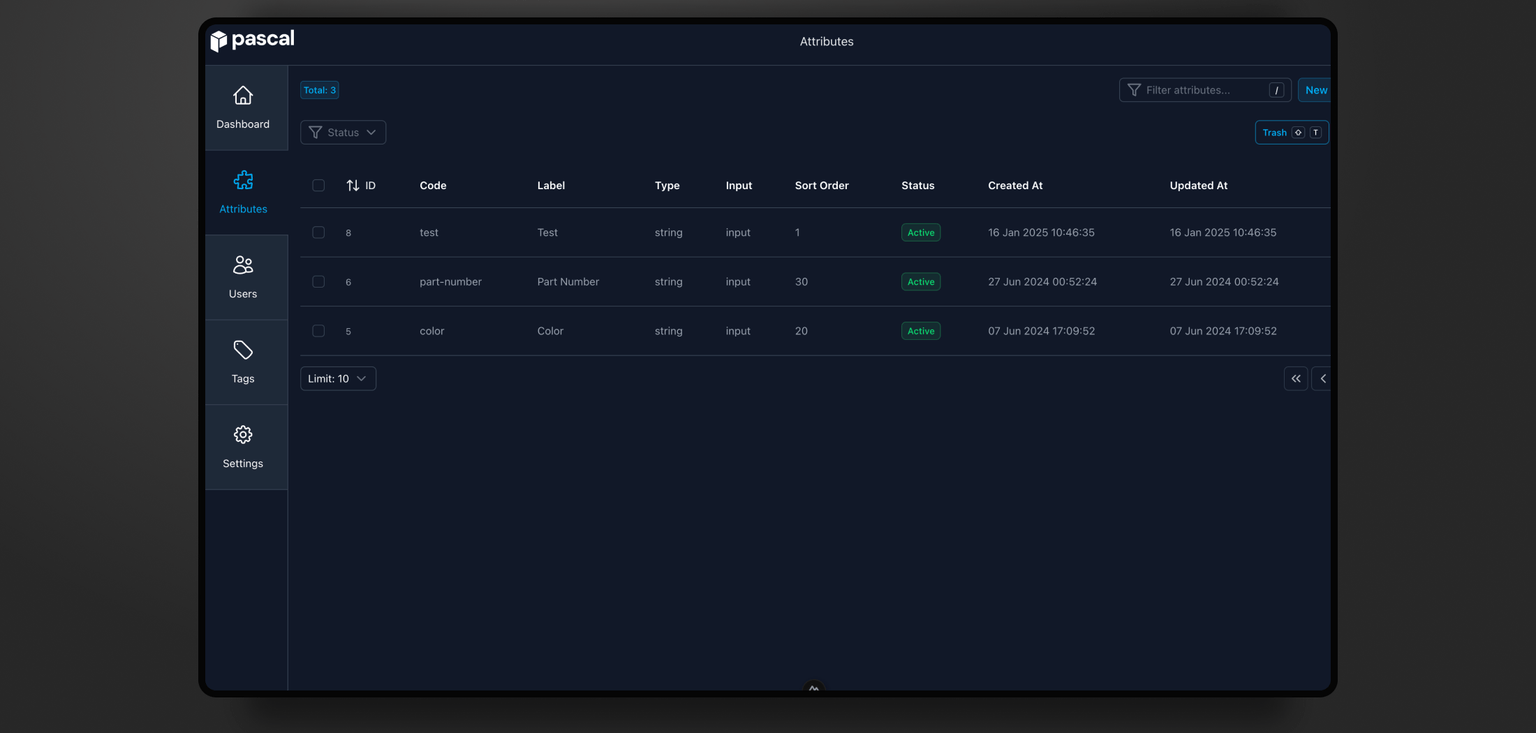
Task: Go to first page double-chevron icon
Action: tap(1295, 379)
